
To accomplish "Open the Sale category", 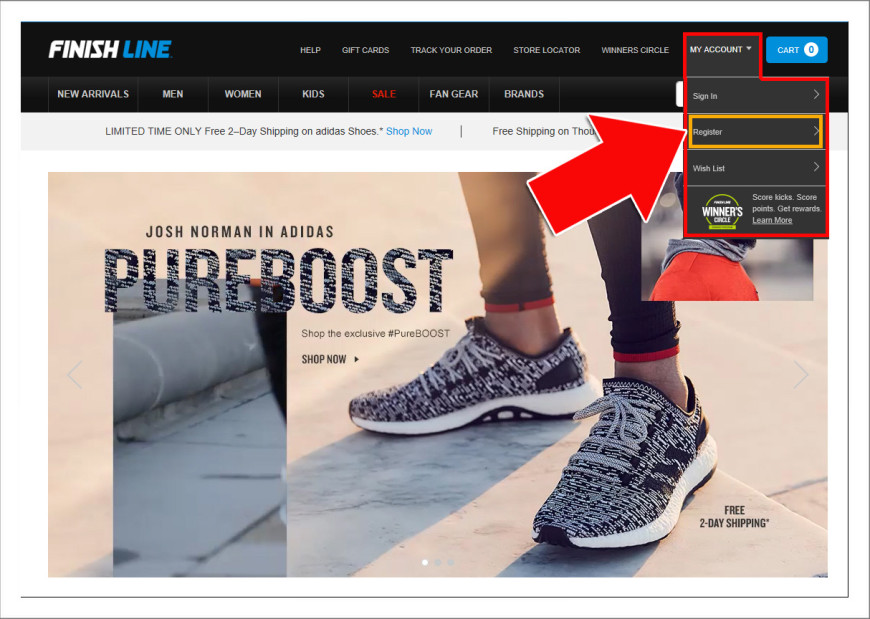I will point(383,94).
